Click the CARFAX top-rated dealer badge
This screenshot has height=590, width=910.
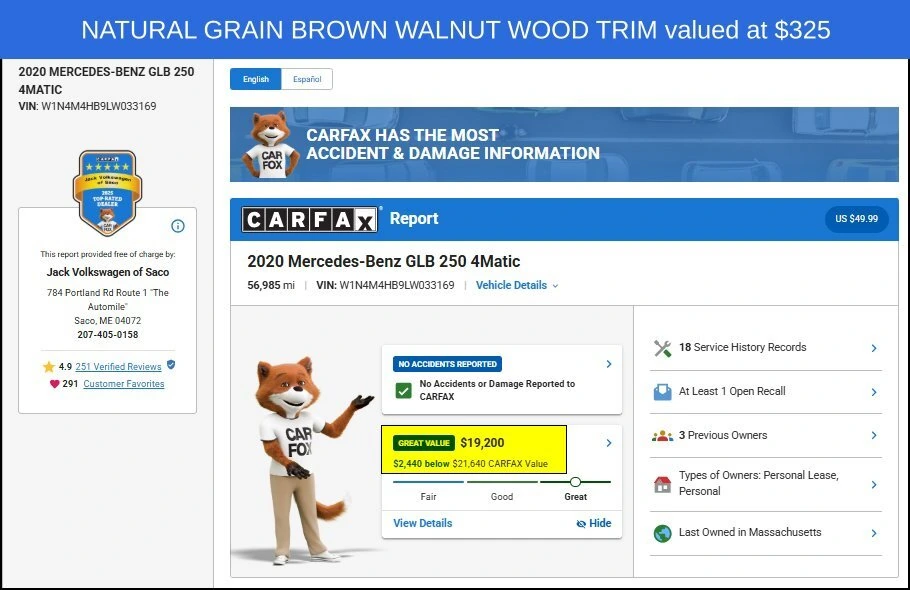[107, 193]
